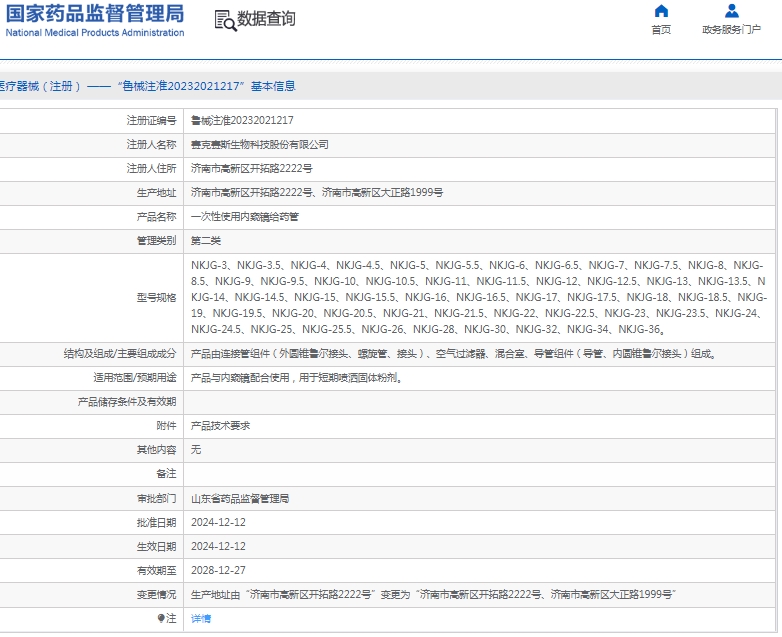
Task: Select the 生产地址 address value
Action: [317, 193]
